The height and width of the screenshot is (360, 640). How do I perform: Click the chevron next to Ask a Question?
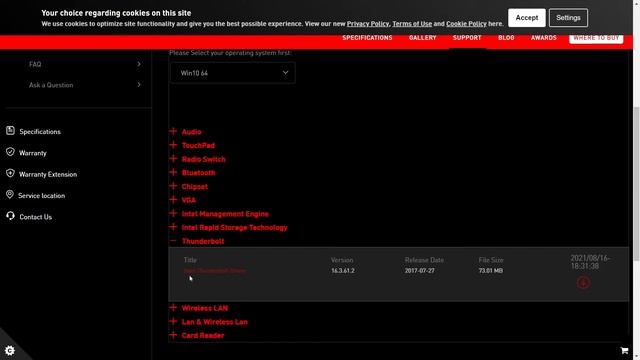tap(139, 85)
